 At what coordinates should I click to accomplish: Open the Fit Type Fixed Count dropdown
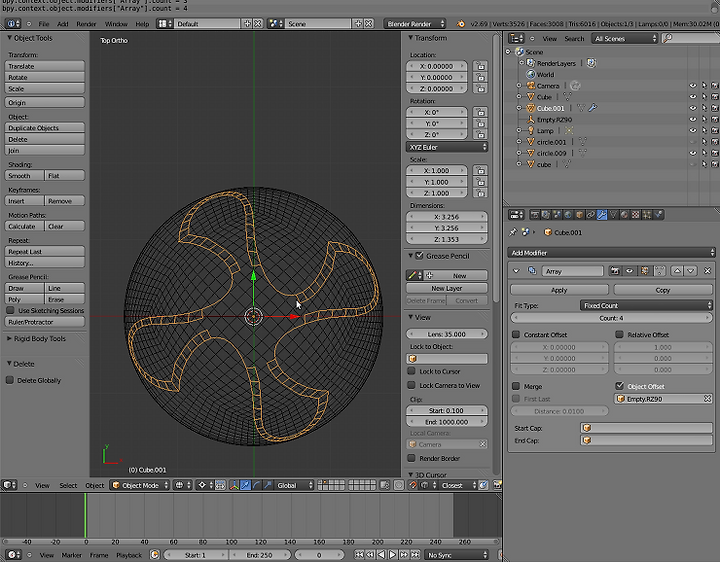646,305
